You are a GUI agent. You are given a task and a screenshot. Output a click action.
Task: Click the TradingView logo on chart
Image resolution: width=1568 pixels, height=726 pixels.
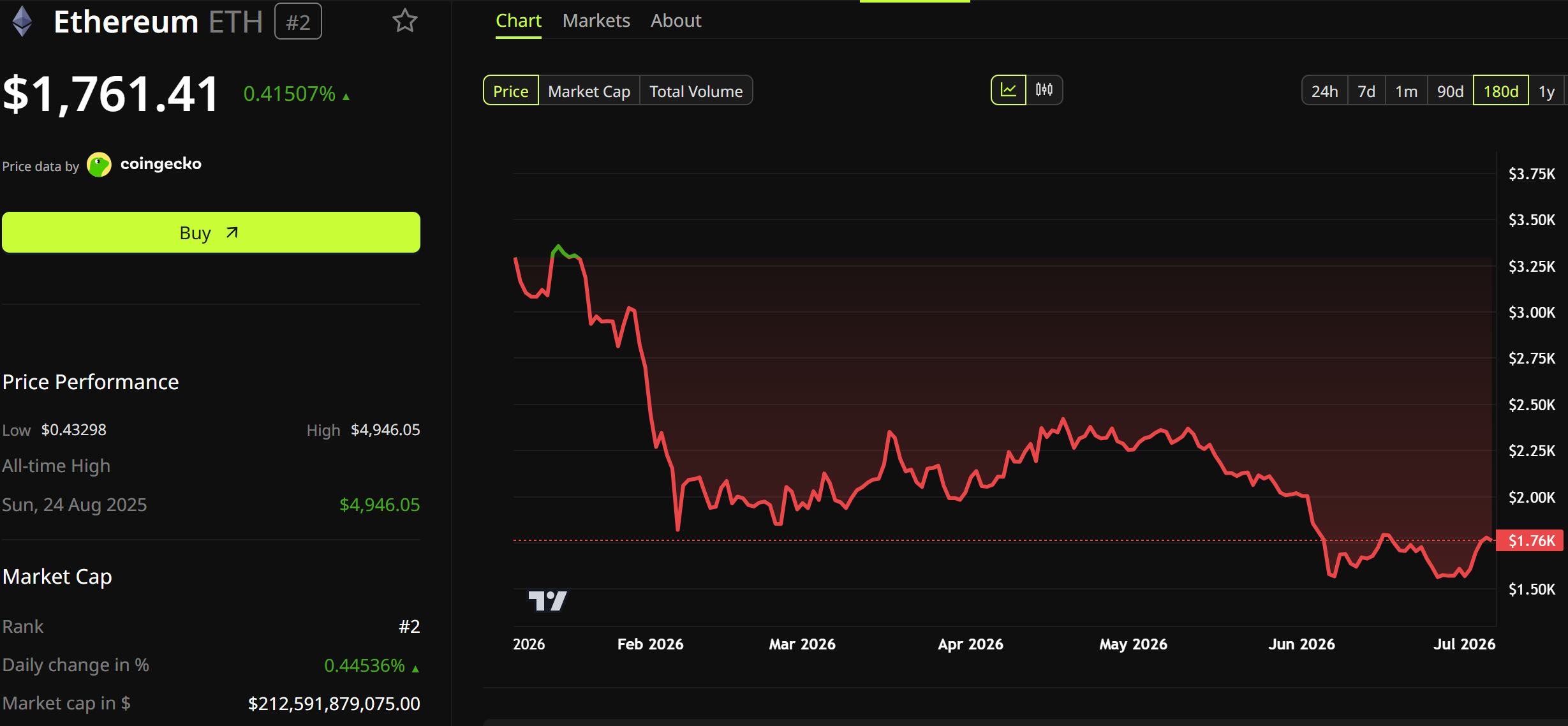(x=547, y=600)
